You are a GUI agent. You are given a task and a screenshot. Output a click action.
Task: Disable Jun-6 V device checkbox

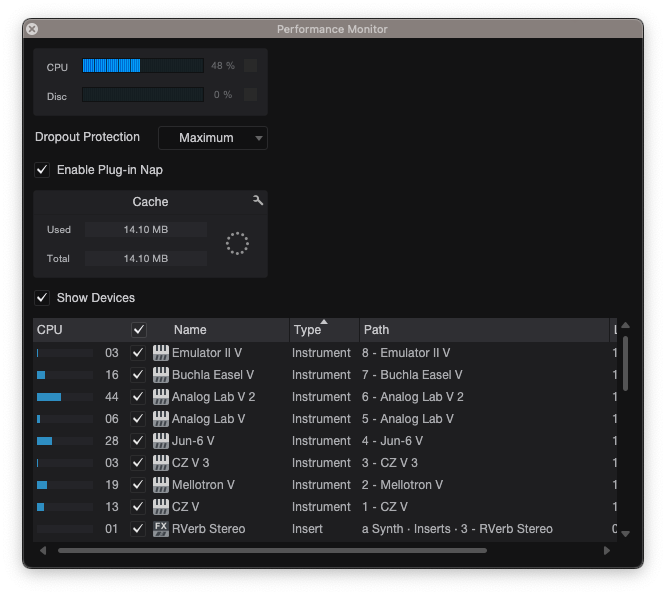[138, 441]
